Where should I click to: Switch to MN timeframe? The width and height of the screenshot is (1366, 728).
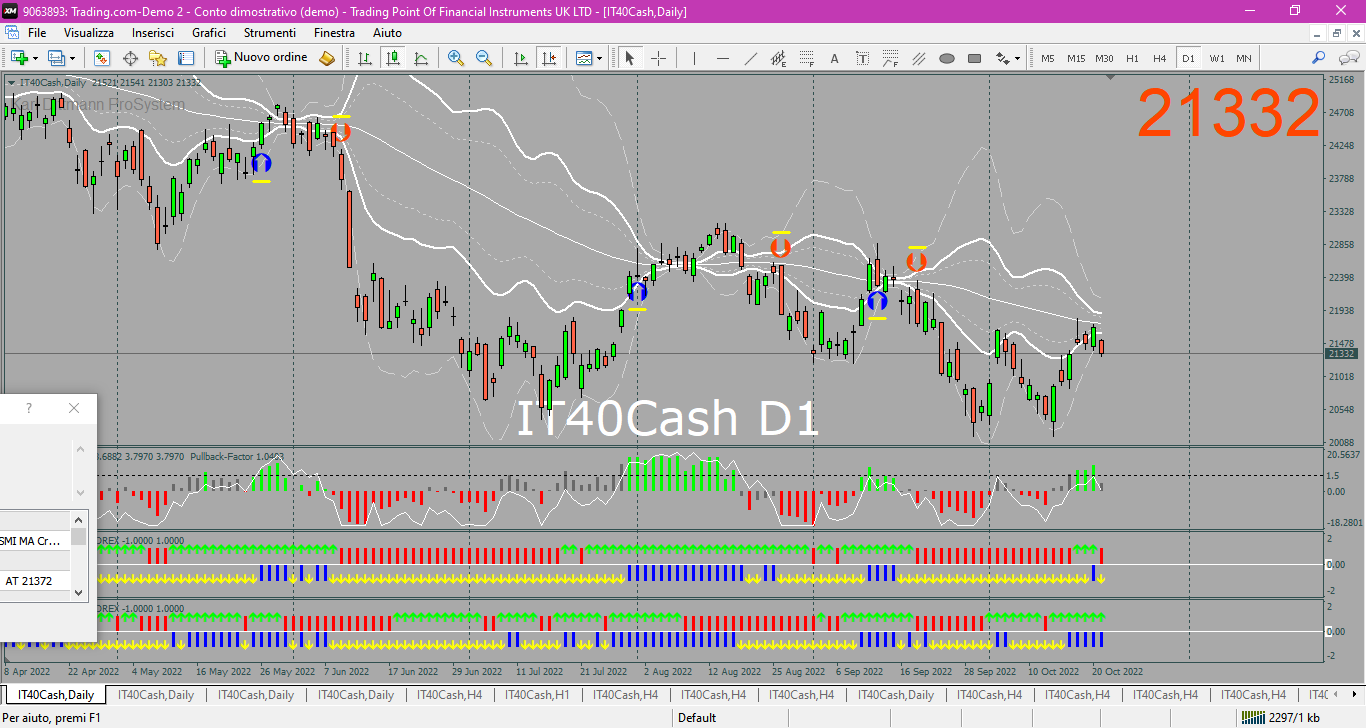(1244, 58)
